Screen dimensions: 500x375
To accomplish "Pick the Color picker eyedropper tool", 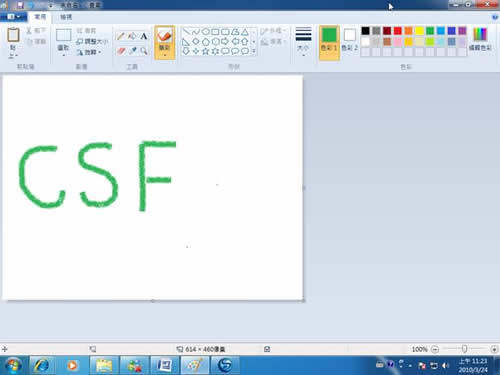I will click(x=132, y=51).
